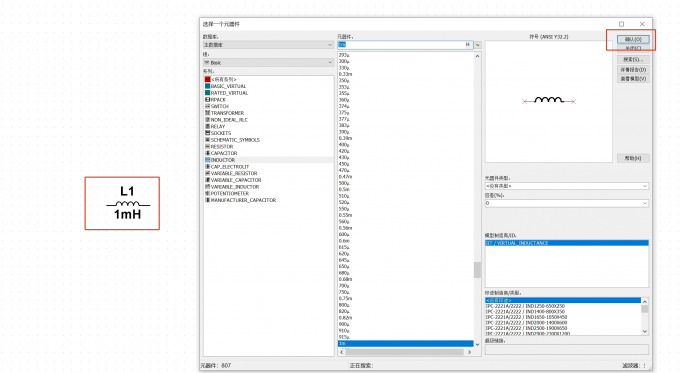Select the TRANSFORMER family icon
The width and height of the screenshot is (680, 373).
click(x=207, y=113)
